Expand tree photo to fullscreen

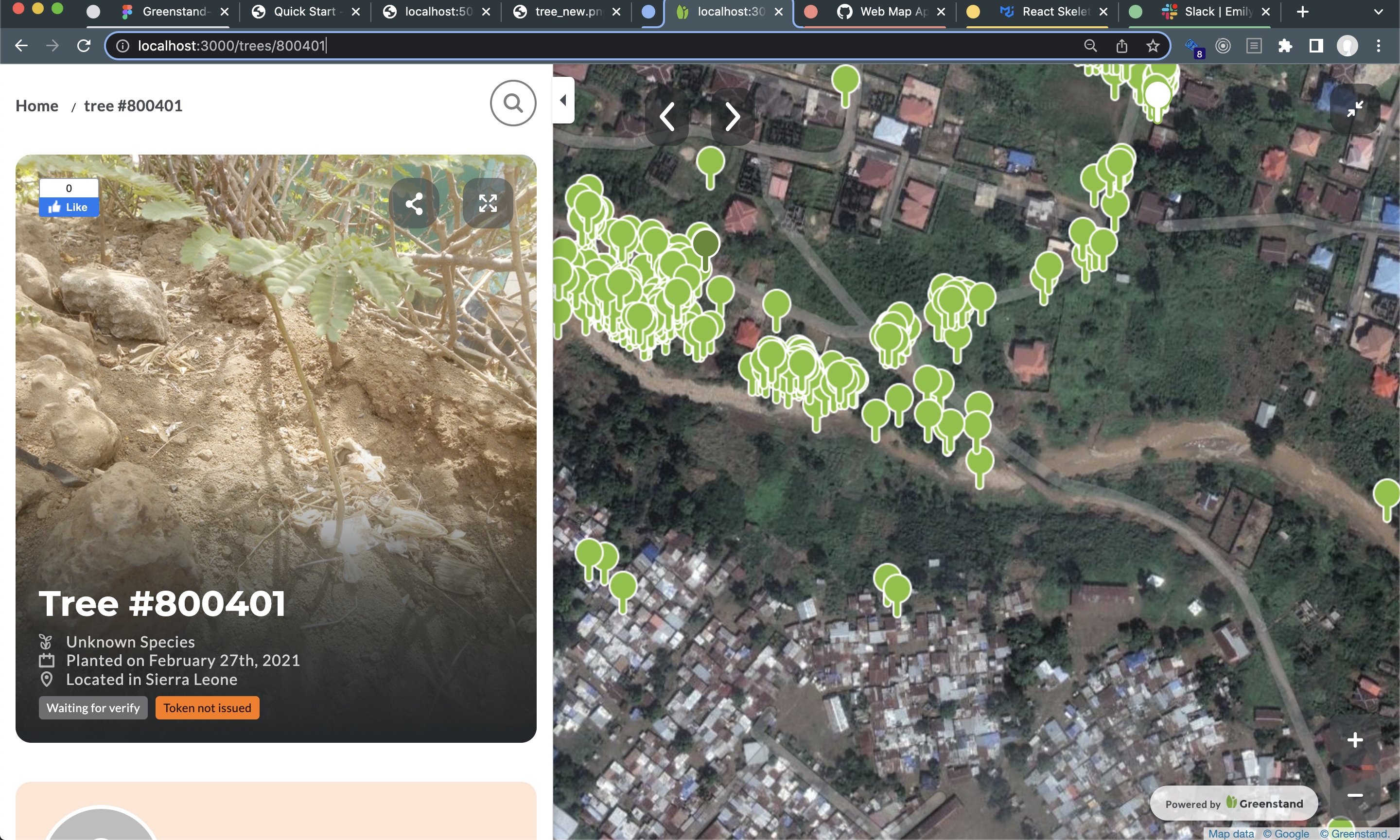(488, 203)
